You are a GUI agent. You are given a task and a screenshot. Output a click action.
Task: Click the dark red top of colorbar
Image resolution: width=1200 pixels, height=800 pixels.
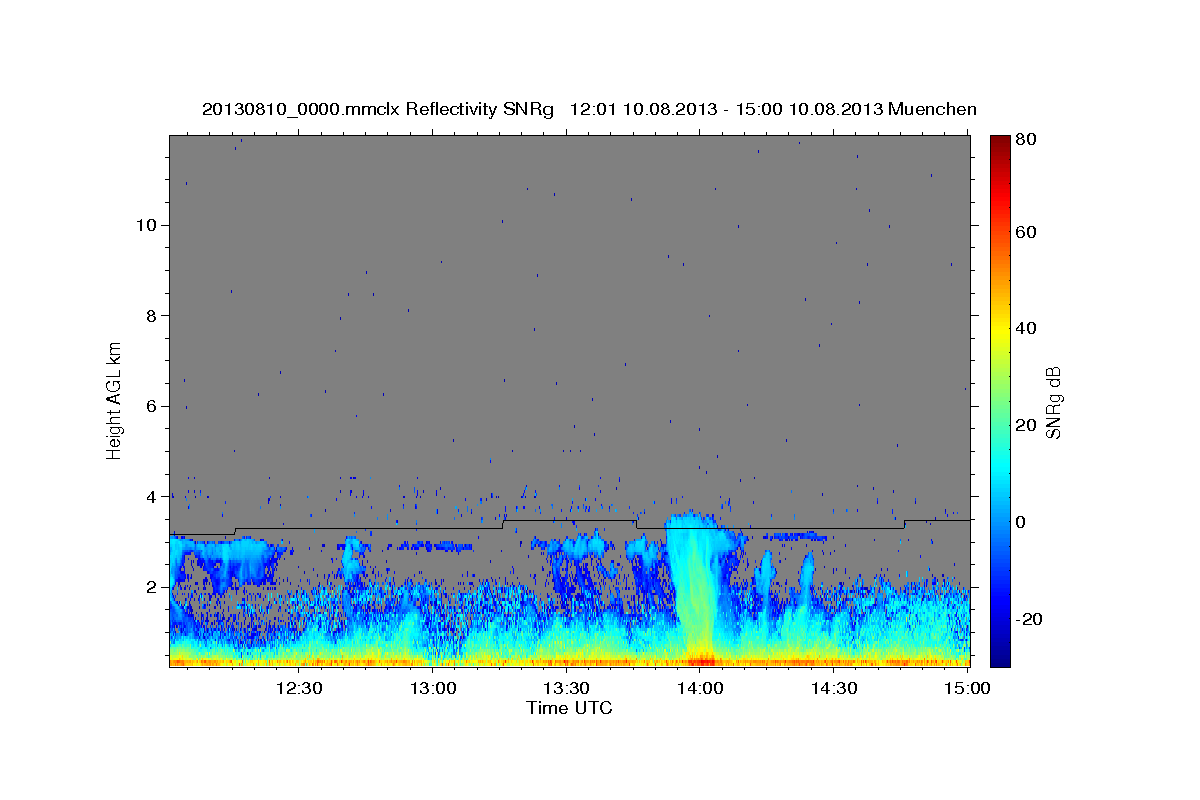pos(999,140)
